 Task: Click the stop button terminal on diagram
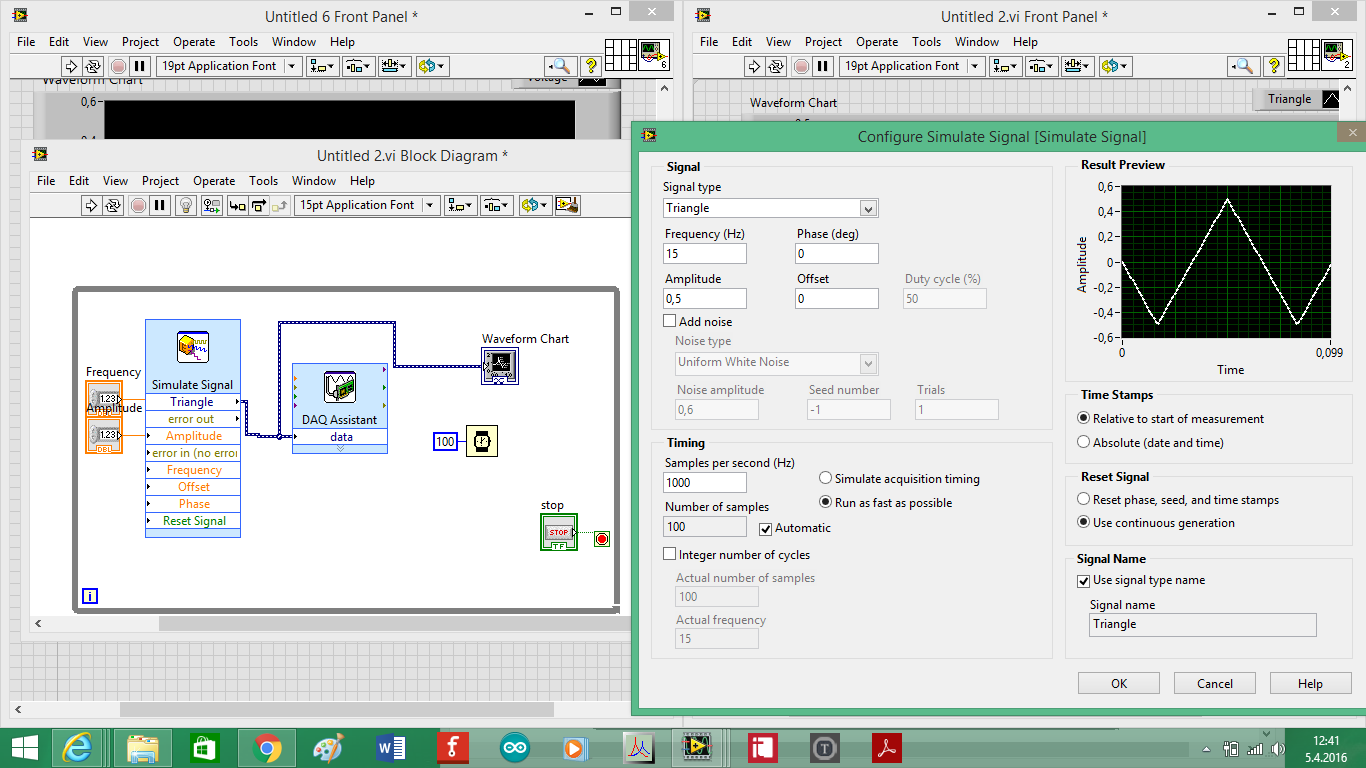pyautogui.click(x=559, y=531)
